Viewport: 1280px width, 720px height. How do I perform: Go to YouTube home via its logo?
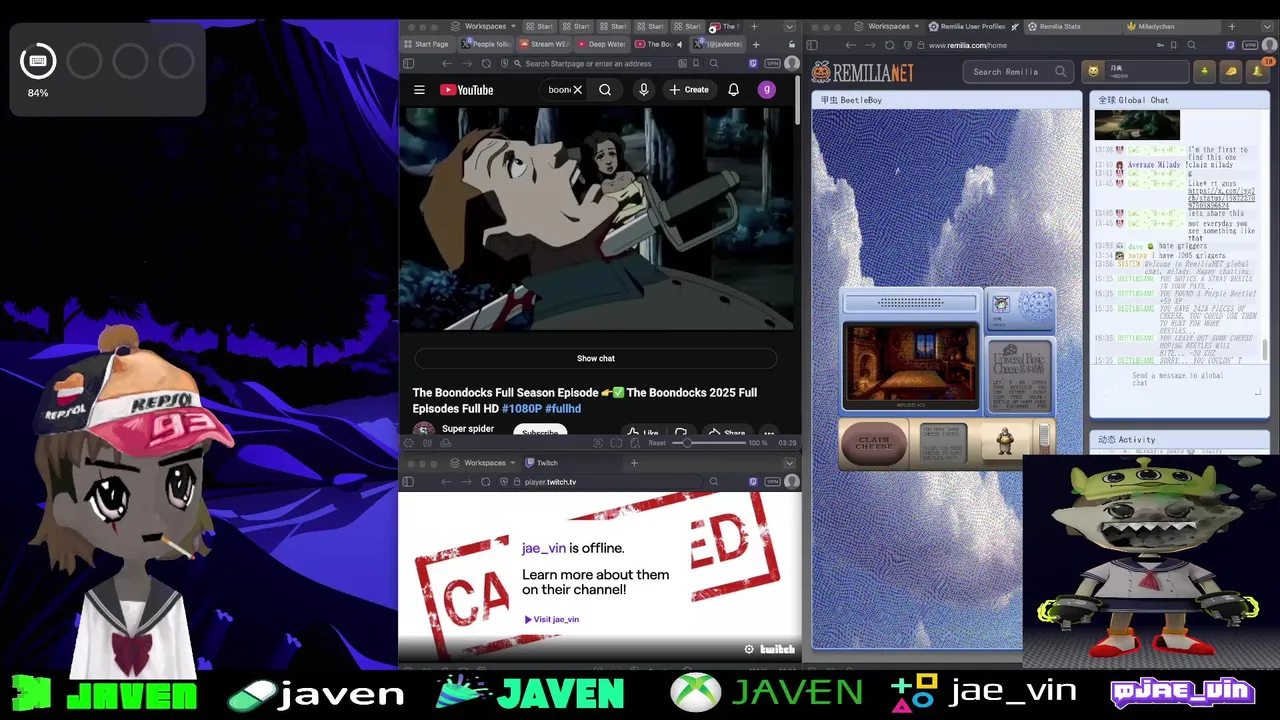466,90
